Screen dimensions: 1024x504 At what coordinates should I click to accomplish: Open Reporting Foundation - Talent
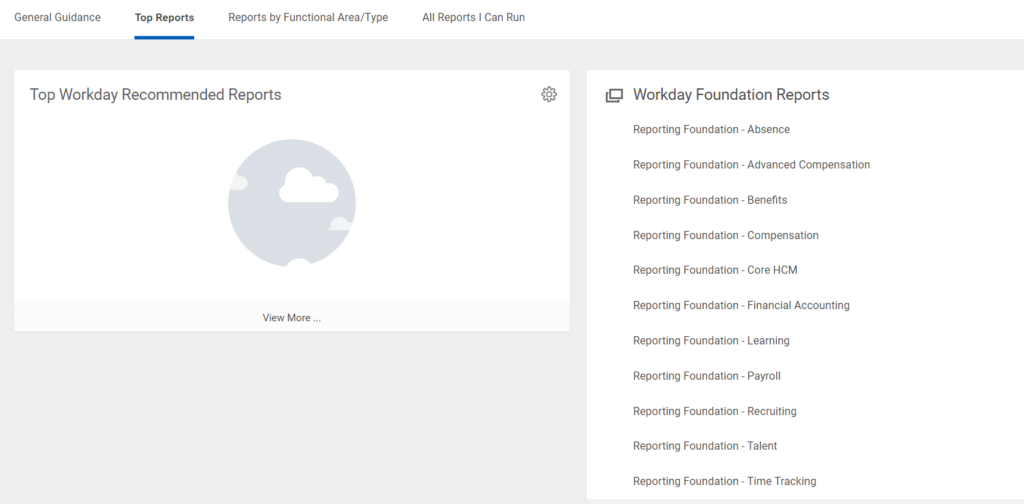coord(705,446)
